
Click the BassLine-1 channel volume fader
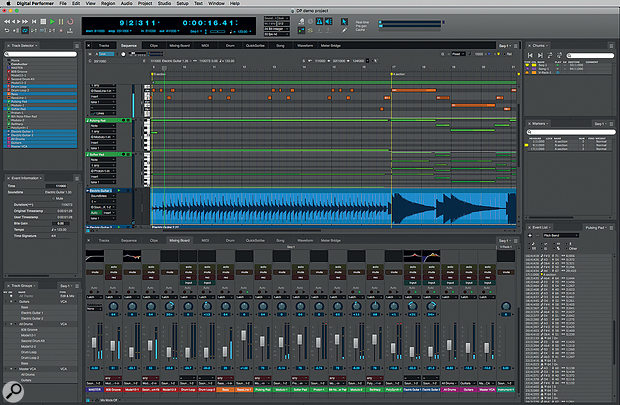244,335
